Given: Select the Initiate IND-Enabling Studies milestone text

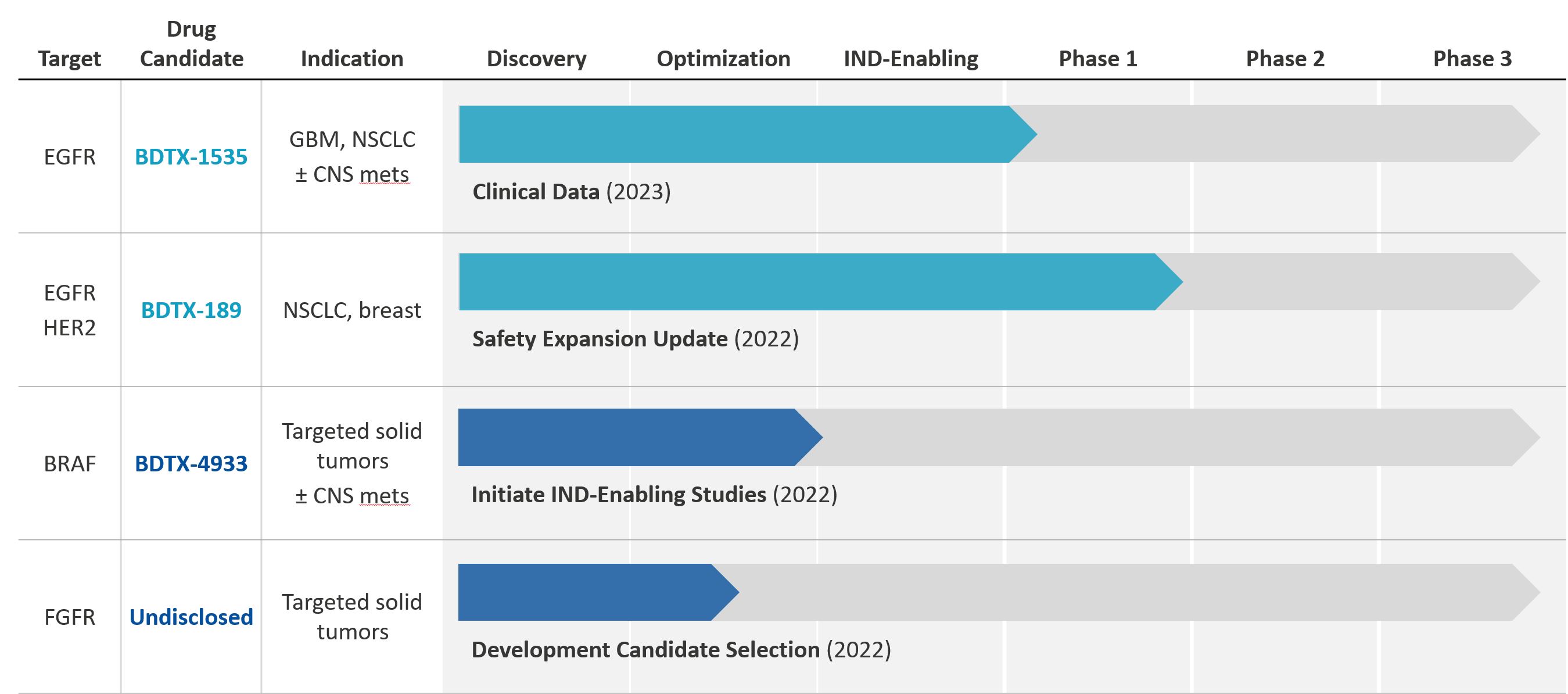Looking at the screenshot, I should click(654, 495).
